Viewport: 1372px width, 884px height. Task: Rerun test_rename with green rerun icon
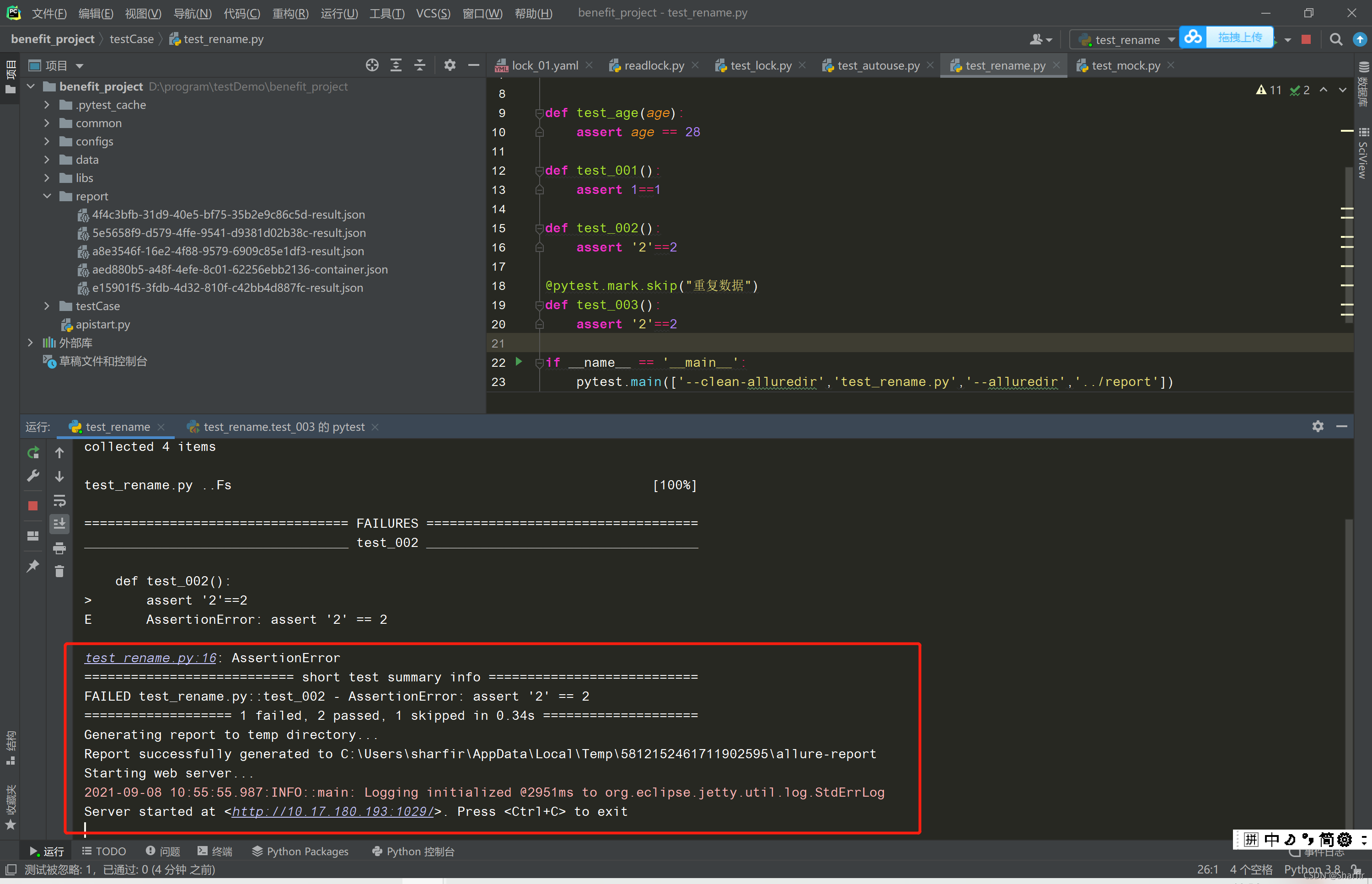click(x=33, y=452)
